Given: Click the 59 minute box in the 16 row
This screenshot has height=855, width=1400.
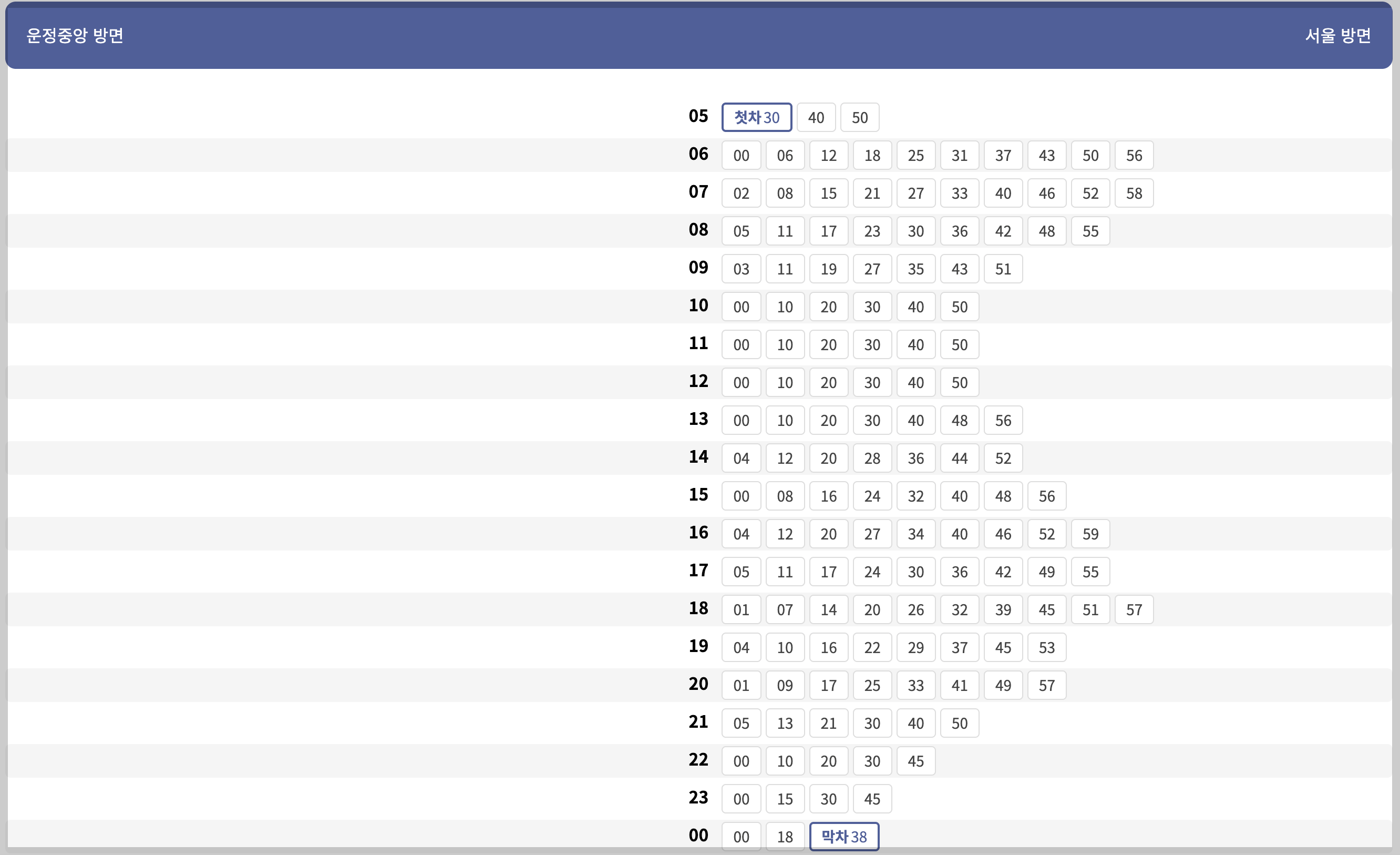Looking at the screenshot, I should point(1090,534).
